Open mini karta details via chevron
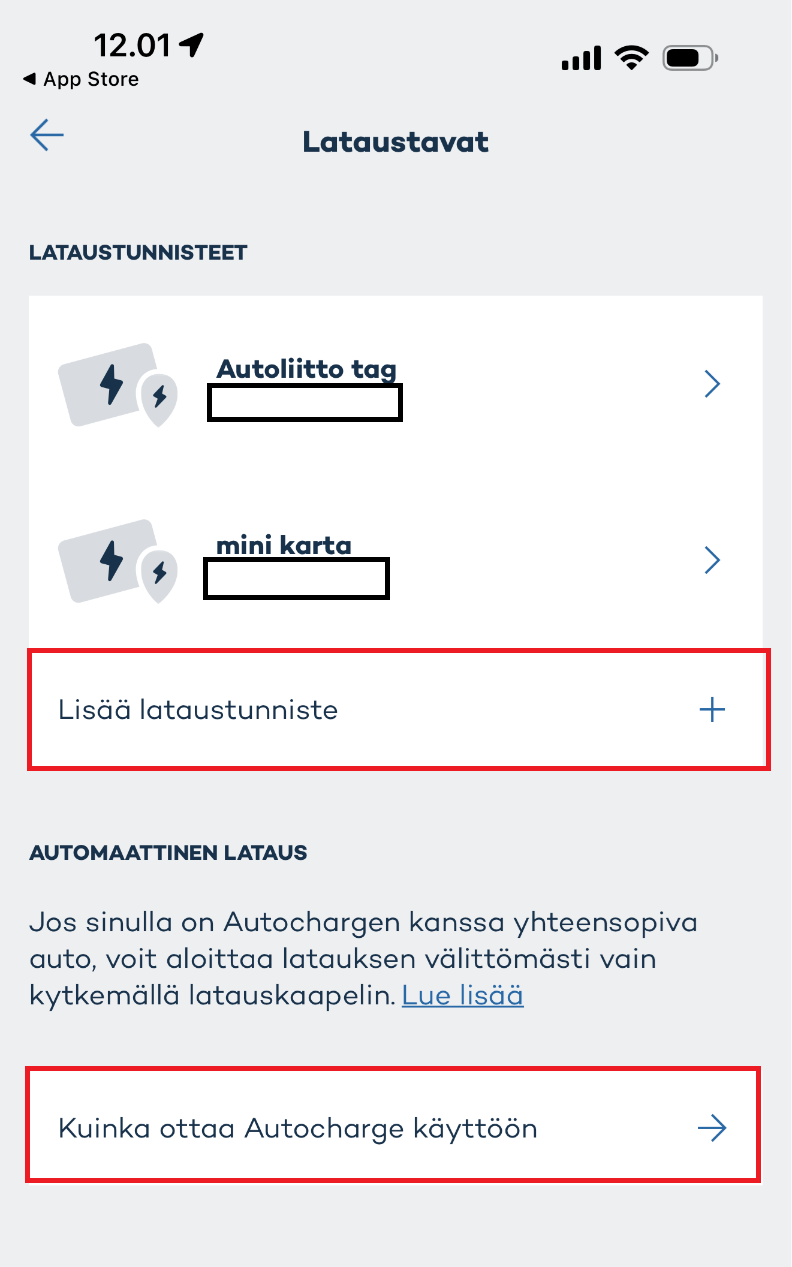The width and height of the screenshot is (792, 1267). pos(712,560)
